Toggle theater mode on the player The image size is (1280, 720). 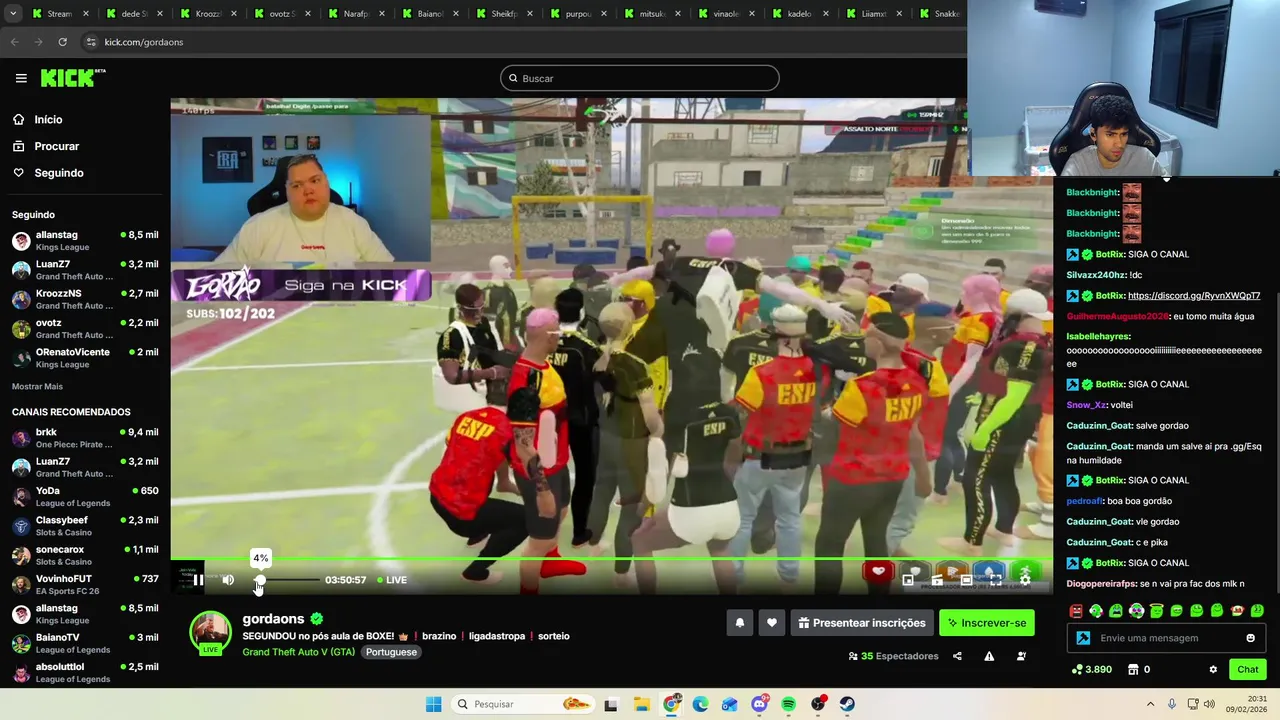click(966, 580)
